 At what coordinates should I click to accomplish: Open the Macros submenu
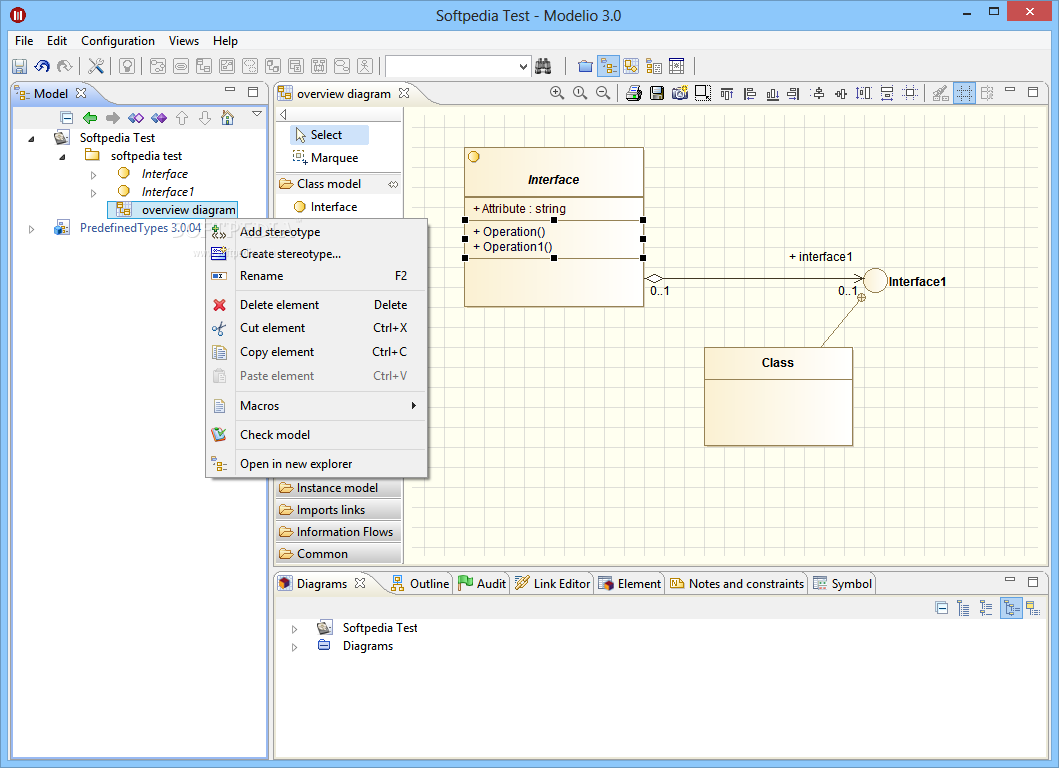[x=316, y=406]
